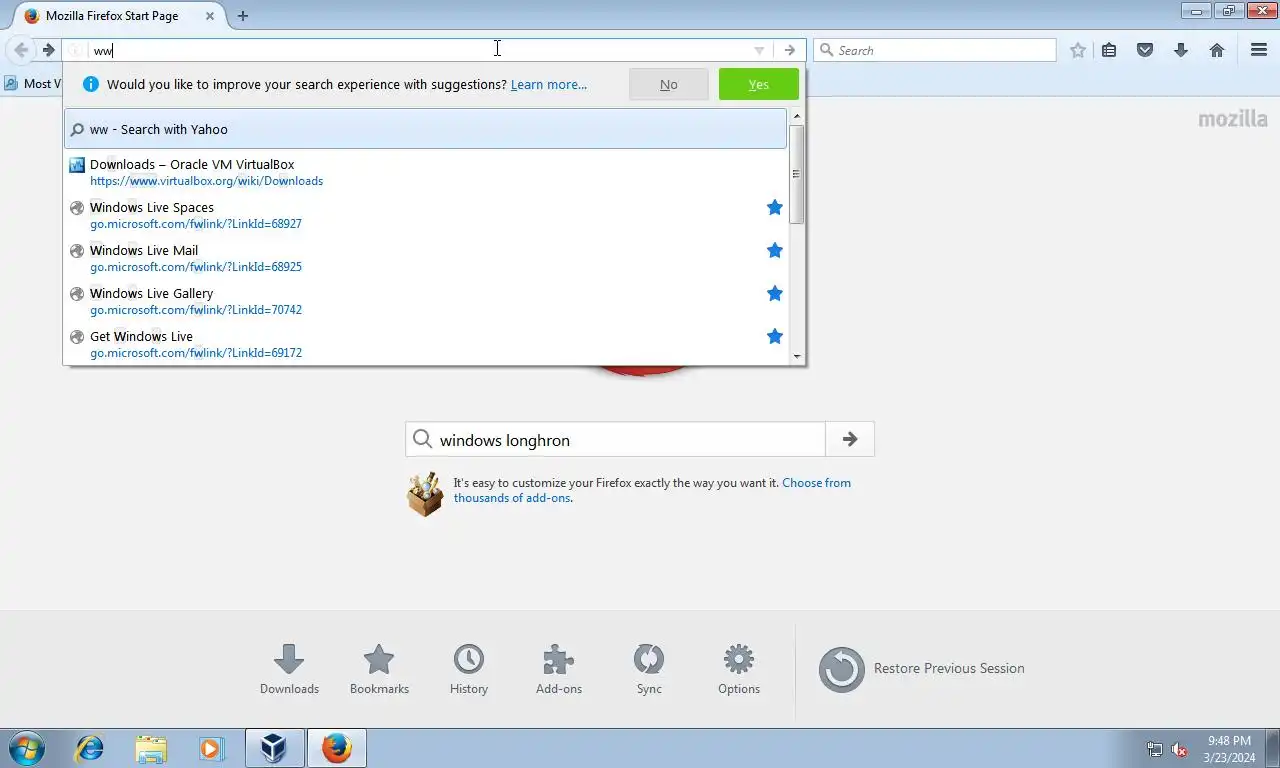Image resolution: width=1280 pixels, height=768 pixels.
Task: Select Downloads – Oracle VM VirtualBox suggestion
Action: point(426,172)
